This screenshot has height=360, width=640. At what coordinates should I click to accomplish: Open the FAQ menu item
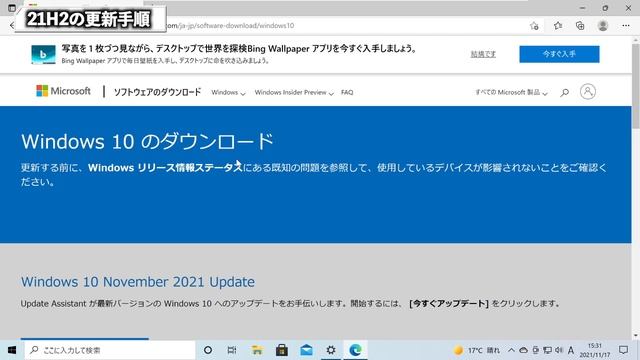click(x=347, y=93)
